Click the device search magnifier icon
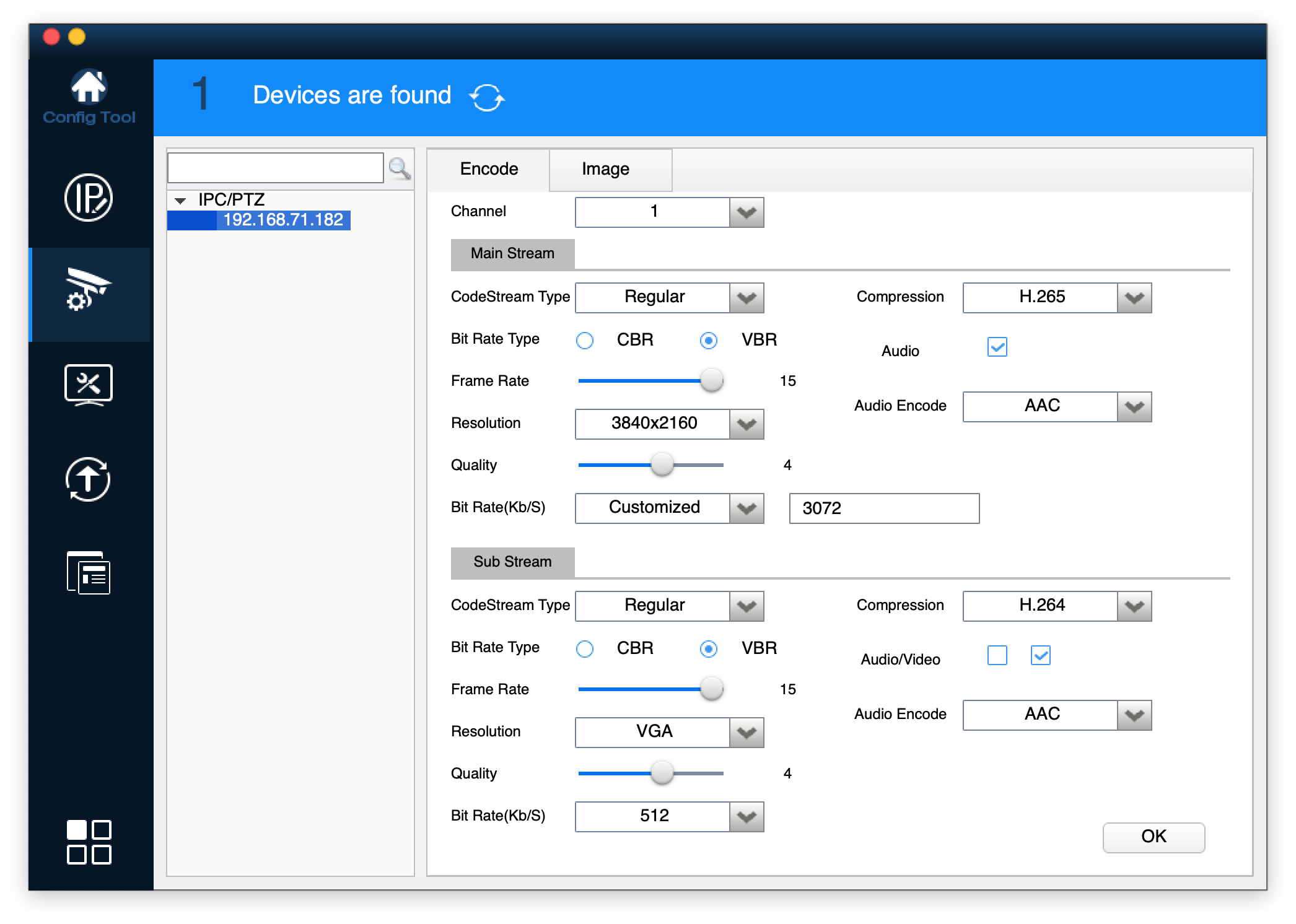The image size is (1296, 924). click(400, 168)
